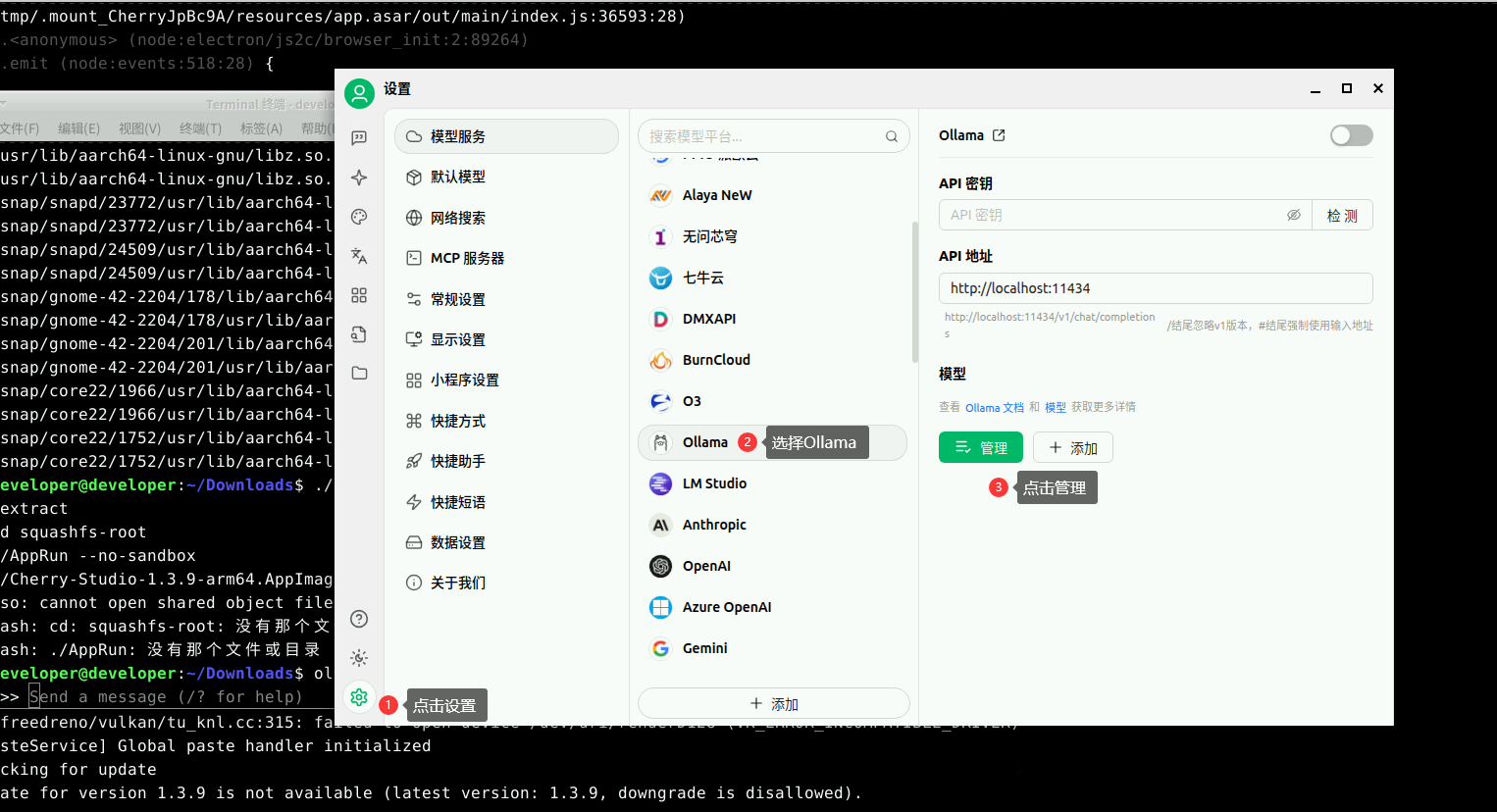Click the green 管理 models button

[x=981, y=447]
